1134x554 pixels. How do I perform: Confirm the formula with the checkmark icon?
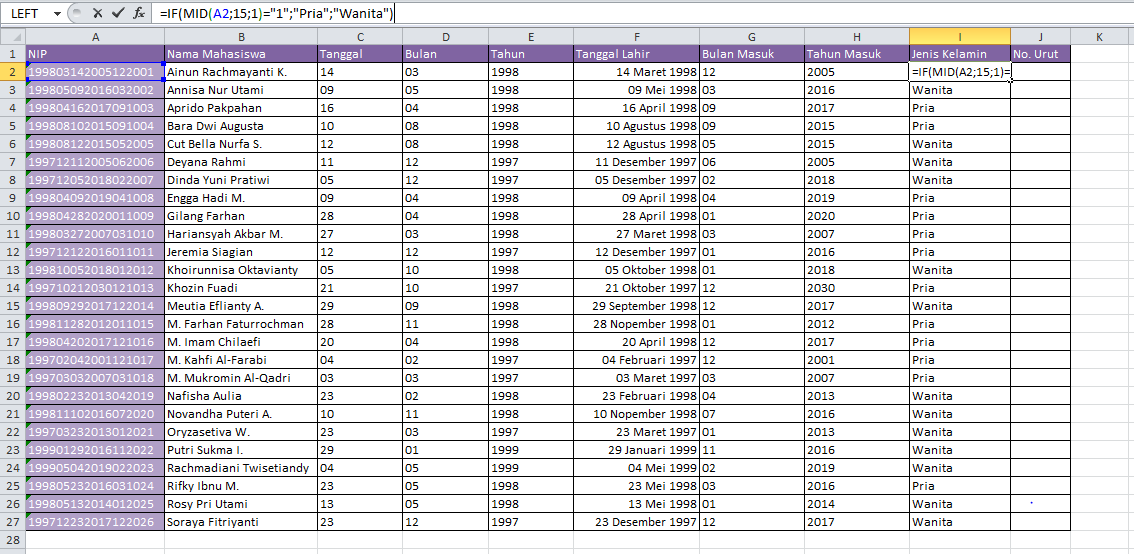tap(118, 13)
